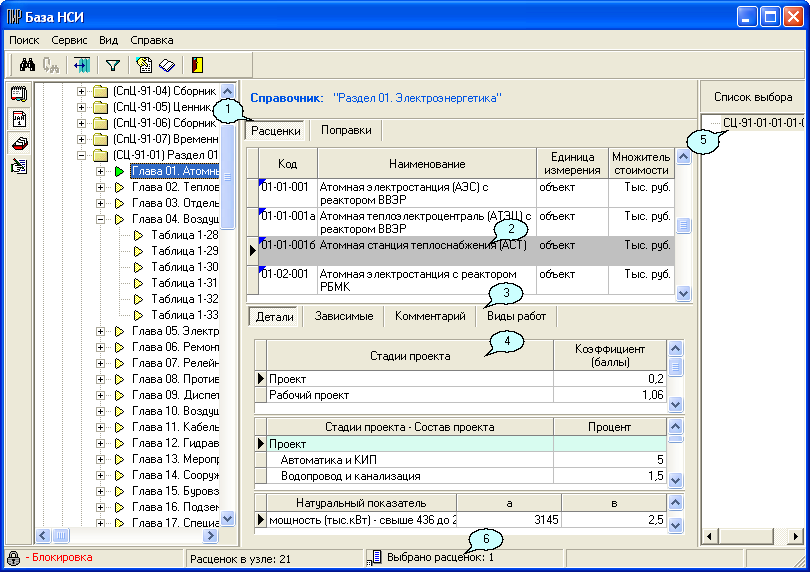Viewport: 810px width, 572px height.
Task: Click the hand writing document sidebar icon
Action: point(18,166)
